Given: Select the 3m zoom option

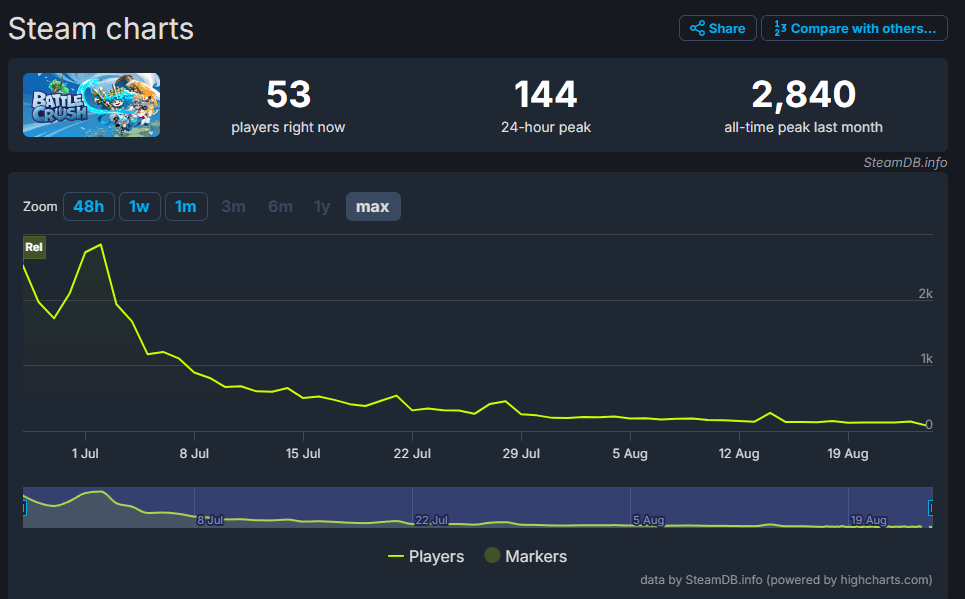Looking at the screenshot, I should [x=233, y=206].
